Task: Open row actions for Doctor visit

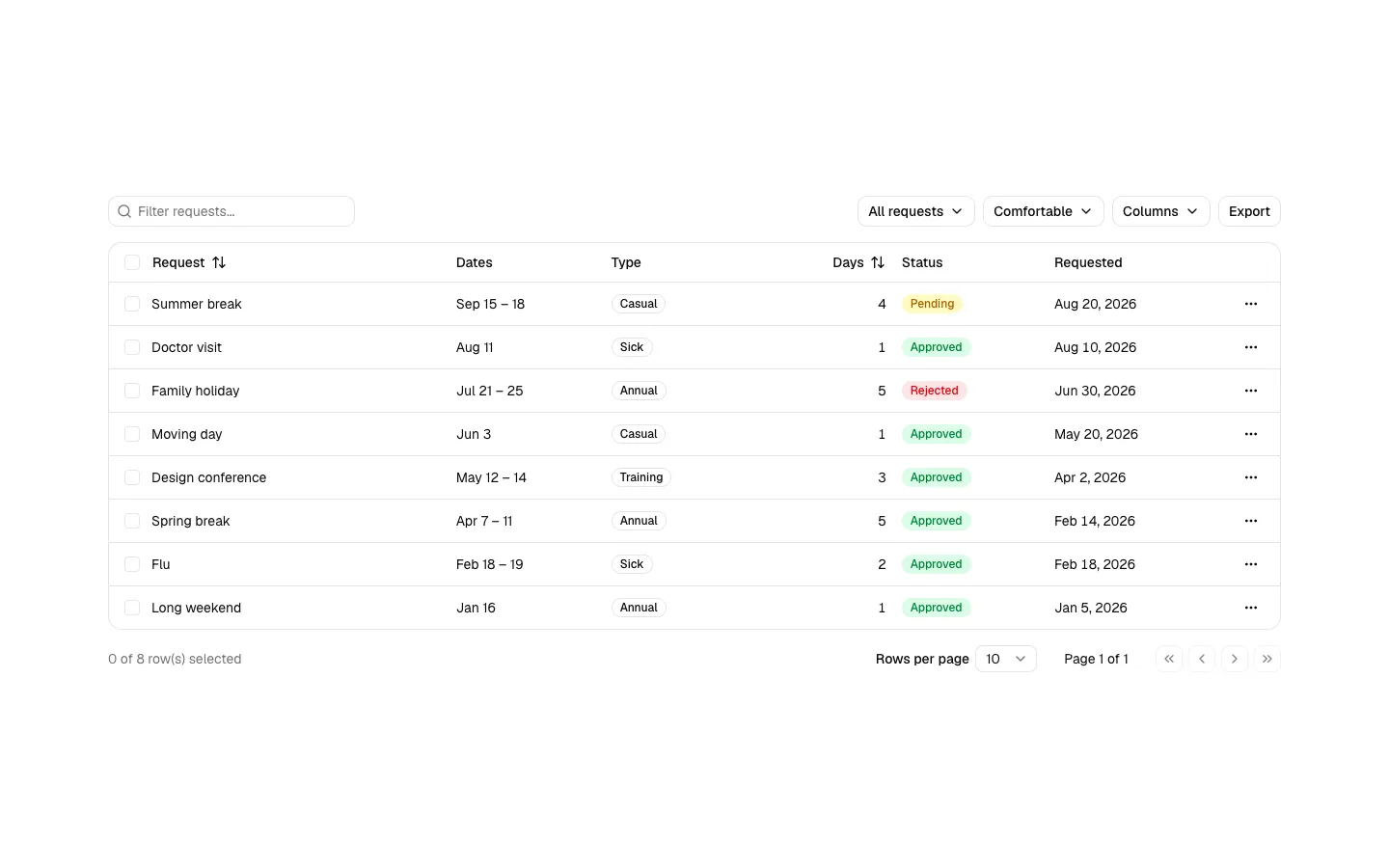Action: point(1251,347)
